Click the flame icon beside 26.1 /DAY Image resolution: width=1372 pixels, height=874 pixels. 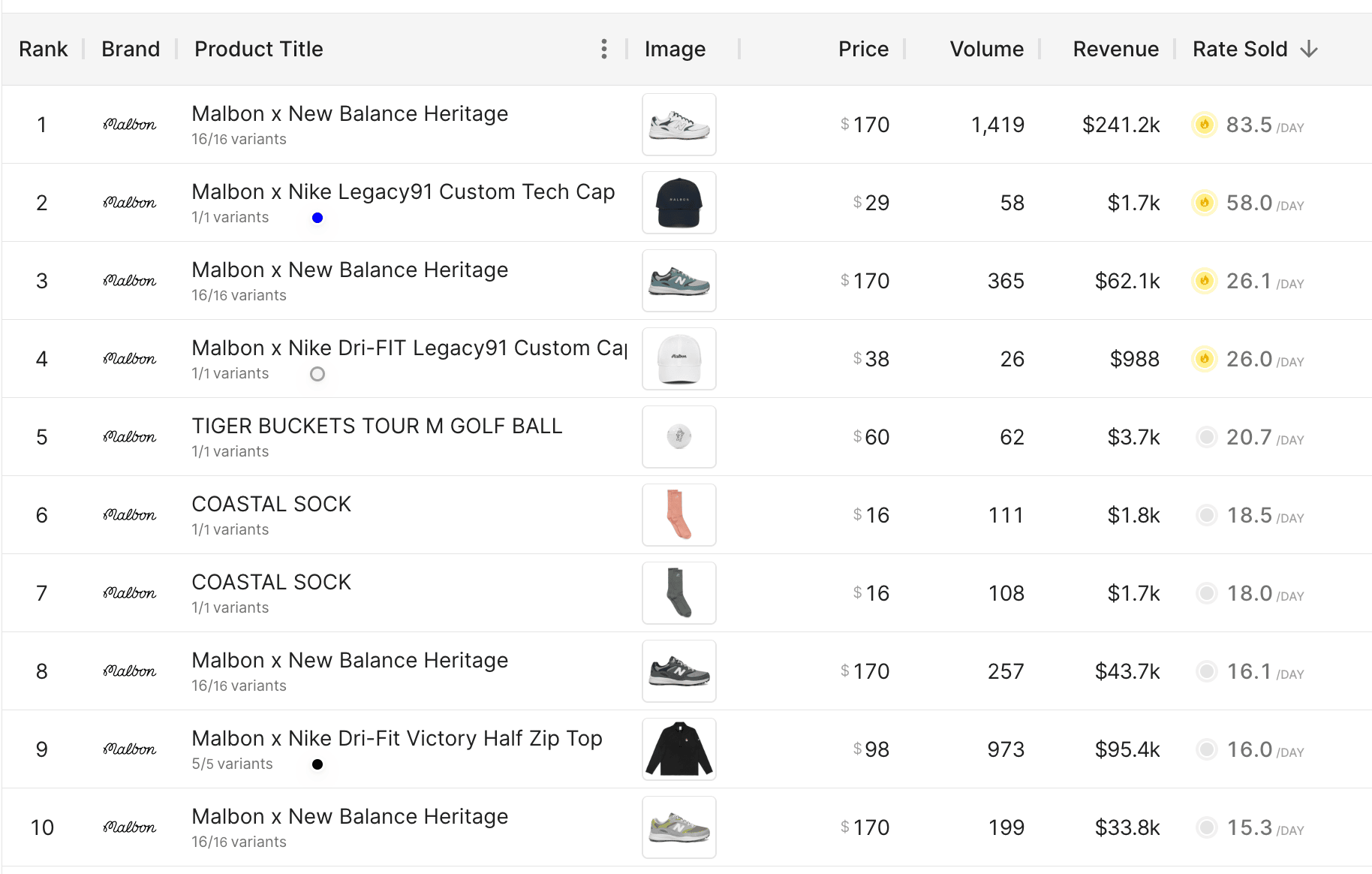pos(1205,281)
